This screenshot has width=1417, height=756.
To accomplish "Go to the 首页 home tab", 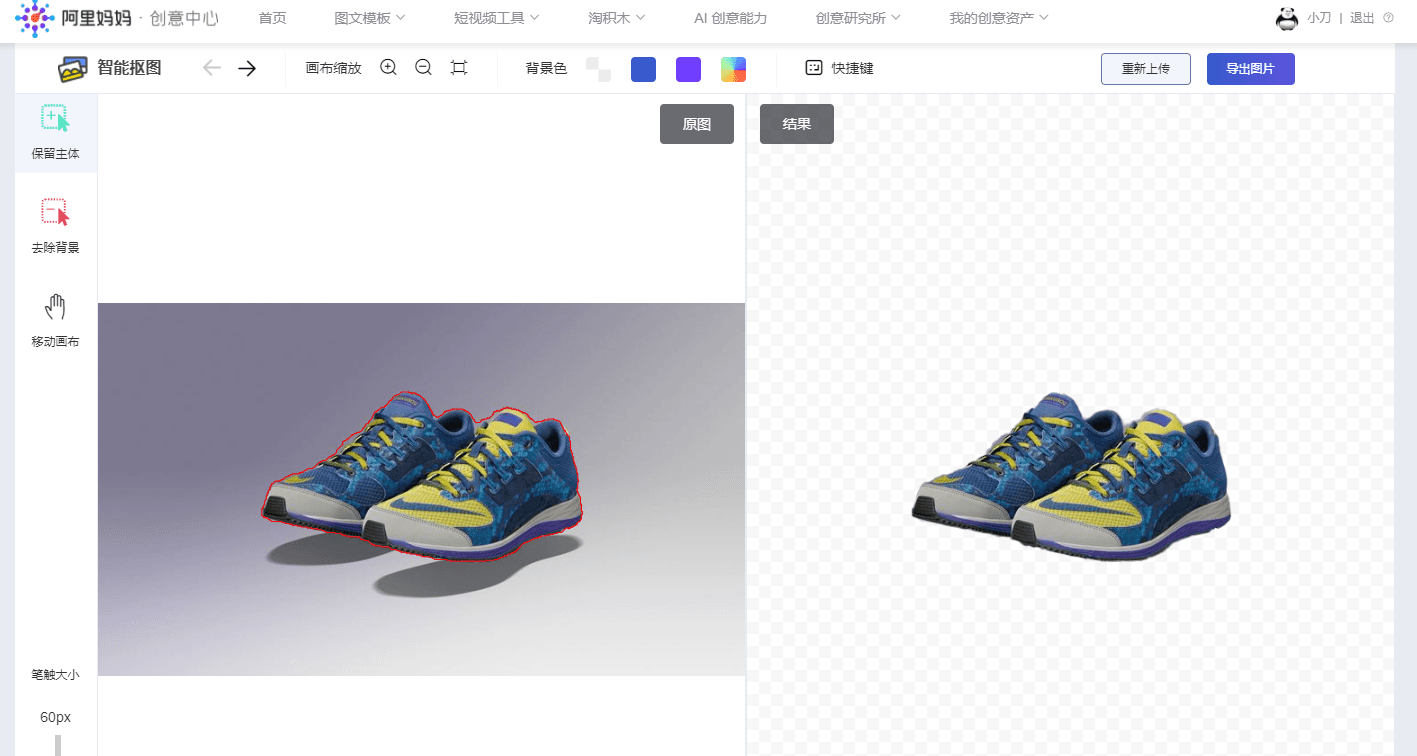I will pyautogui.click(x=272, y=18).
